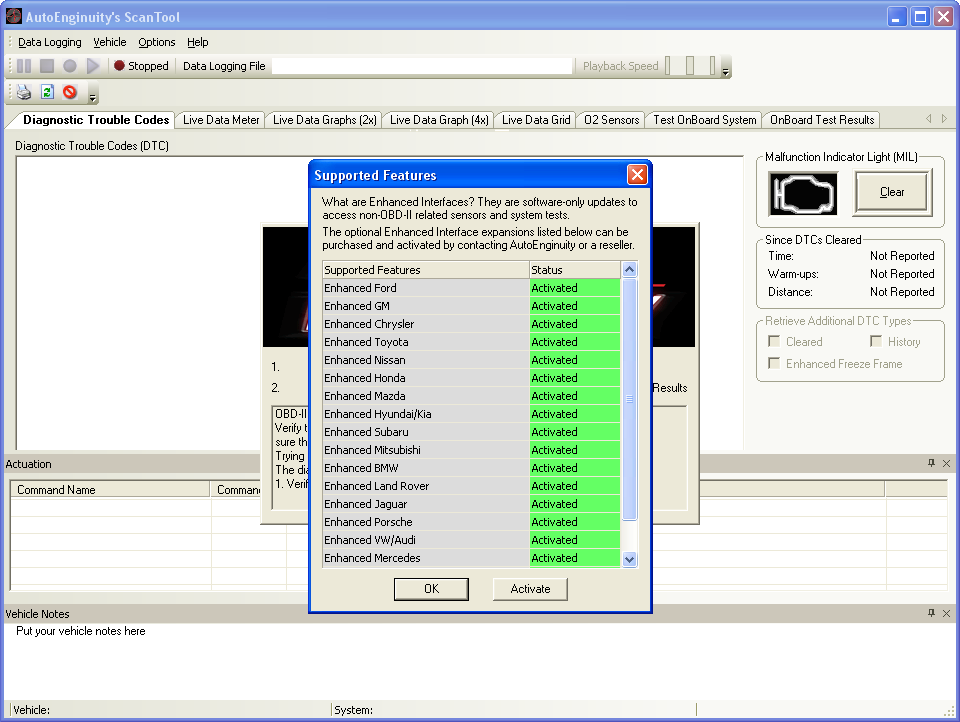This screenshot has width=960, height=722.
Task: Select the Enhanced Ford row
Action: 471,288
